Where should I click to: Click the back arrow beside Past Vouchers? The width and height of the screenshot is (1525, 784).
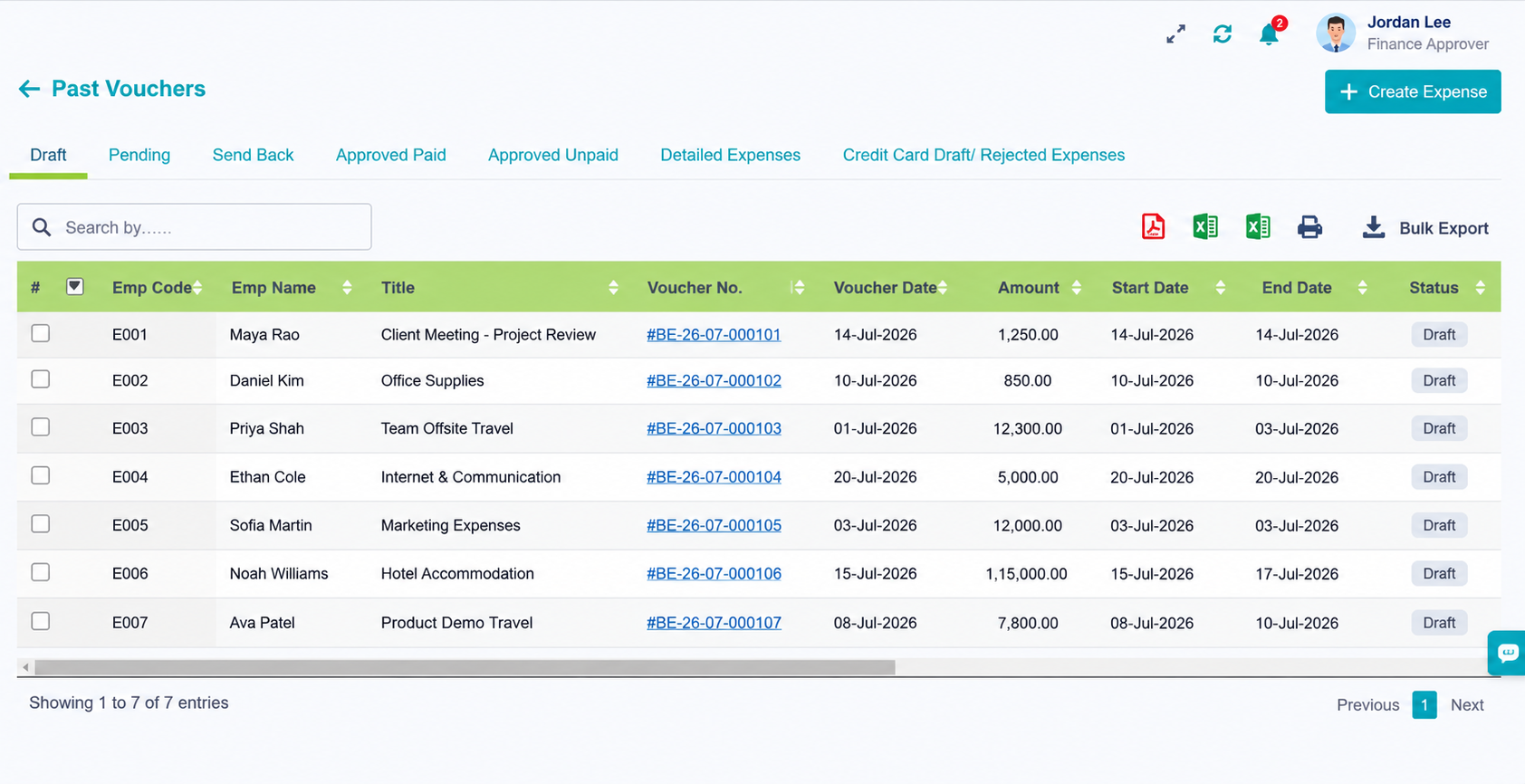click(29, 89)
